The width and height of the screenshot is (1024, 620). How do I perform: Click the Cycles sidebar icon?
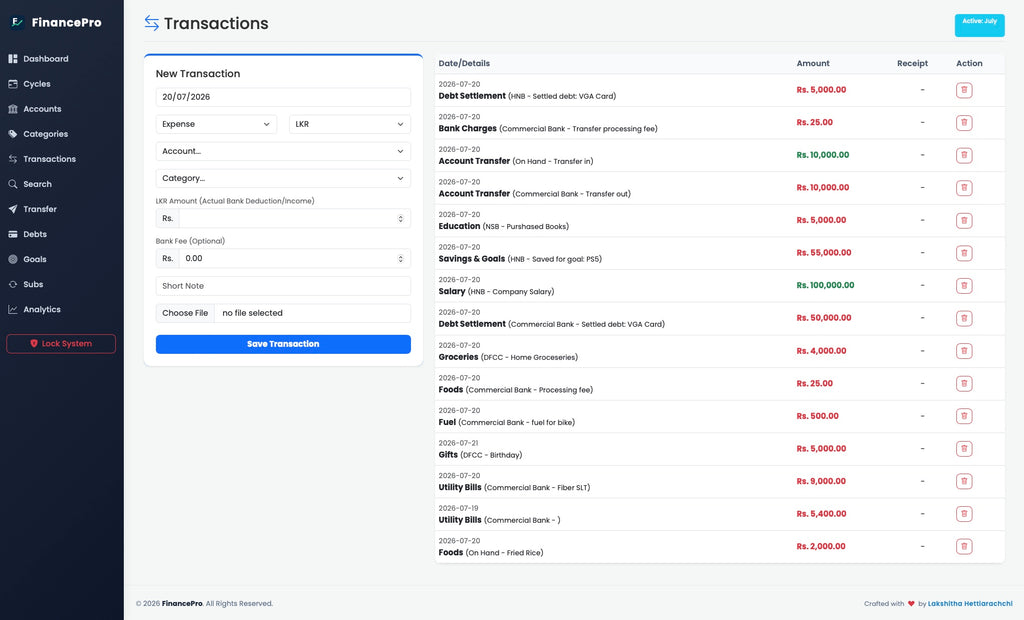pyautogui.click(x=12, y=84)
